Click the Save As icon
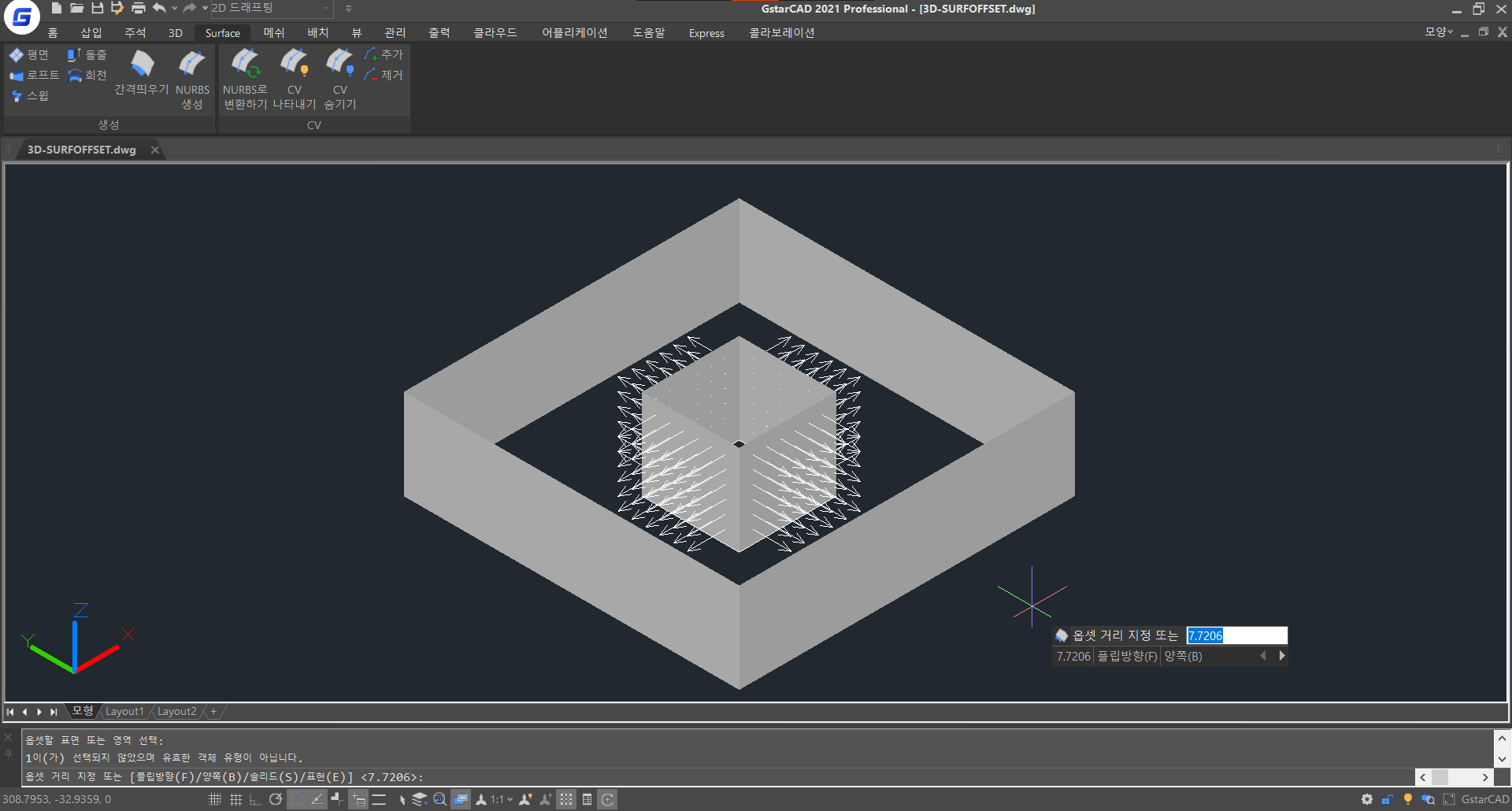 pos(117,8)
